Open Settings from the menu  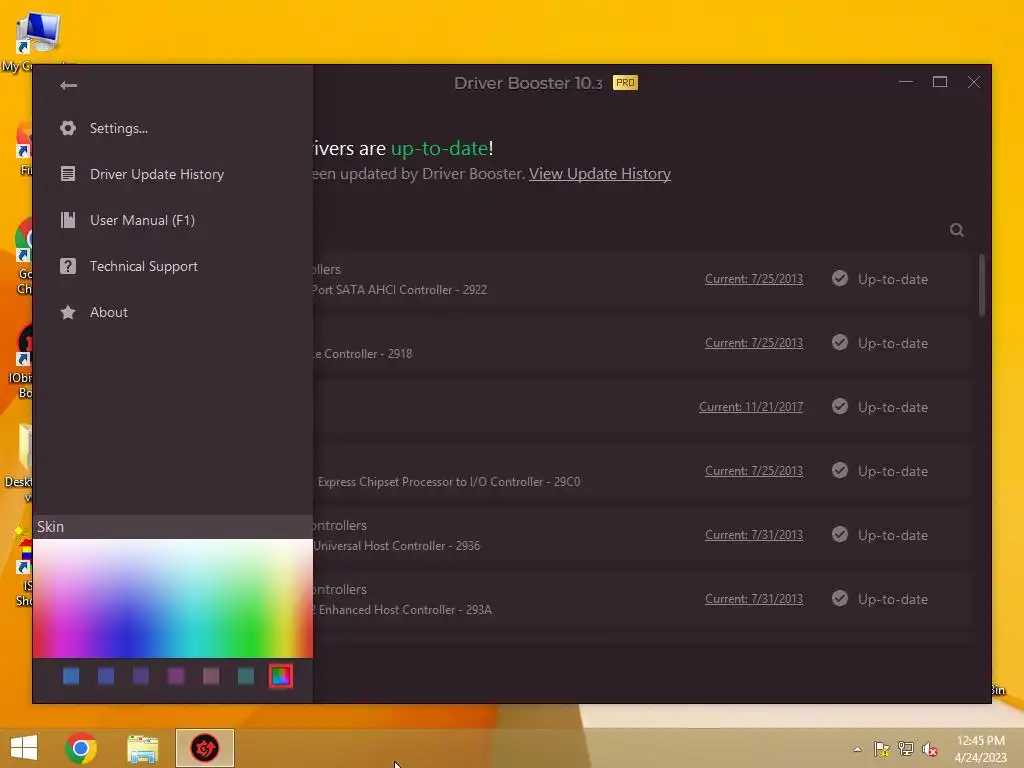(x=119, y=128)
